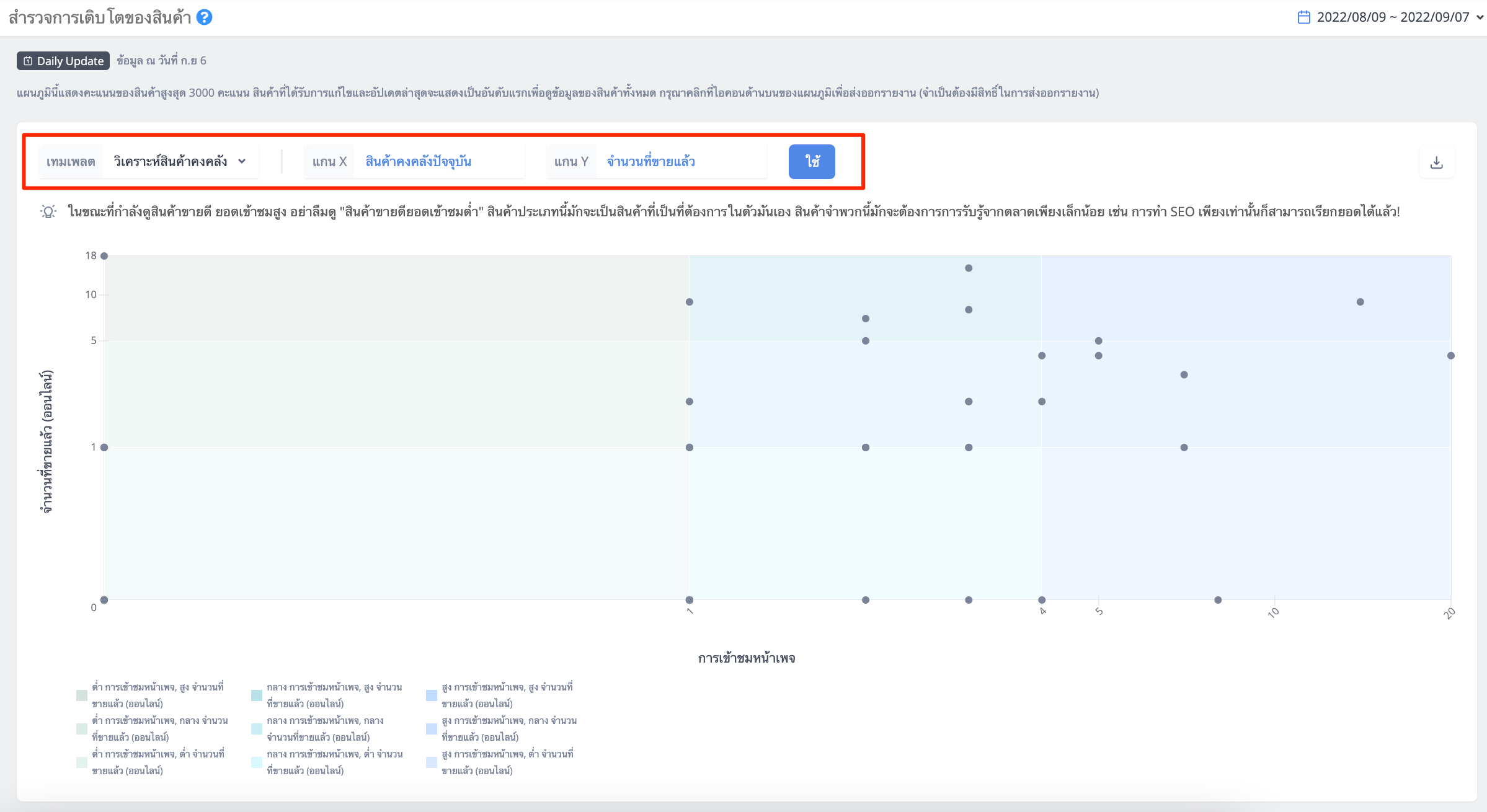1487x812 pixels.
Task: Toggle legend ต่ำ การเข้าชมหน้าเพจ, ต่ำ จำนวนที่ขายแล้ว
Action: tap(151, 762)
